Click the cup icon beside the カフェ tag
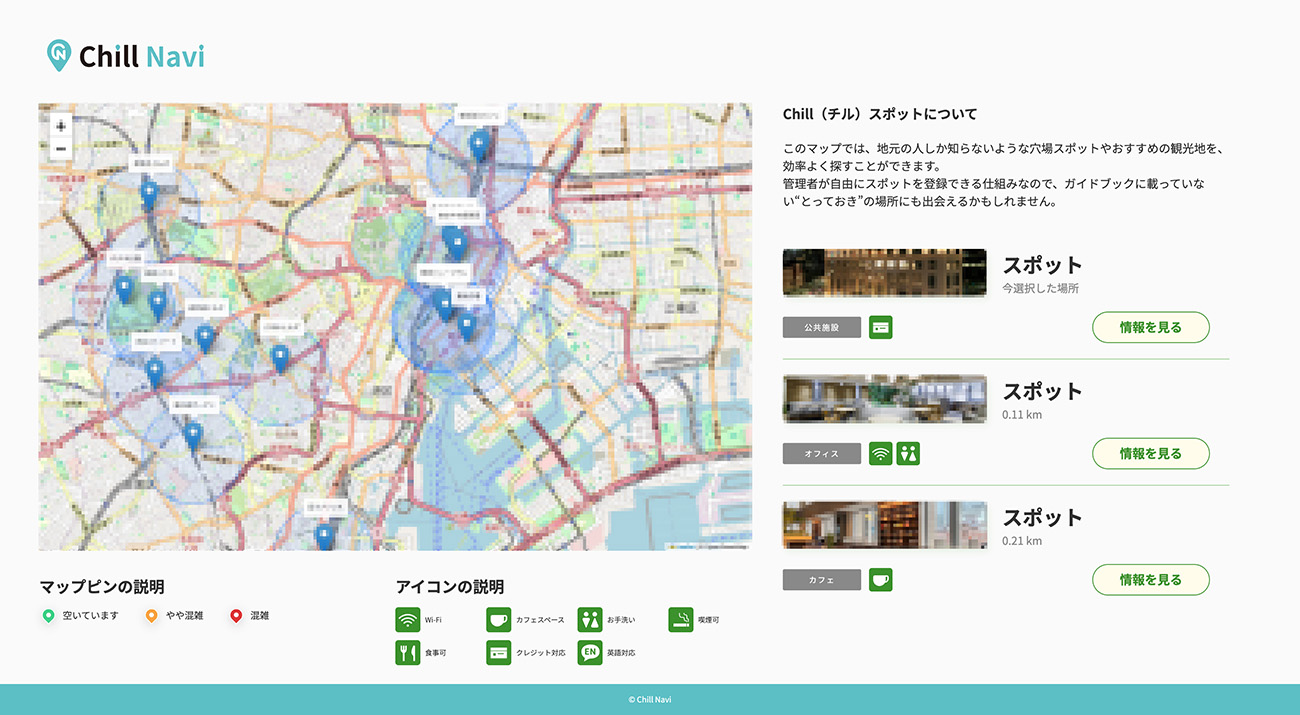This screenshot has height=715, width=1300. [880, 580]
